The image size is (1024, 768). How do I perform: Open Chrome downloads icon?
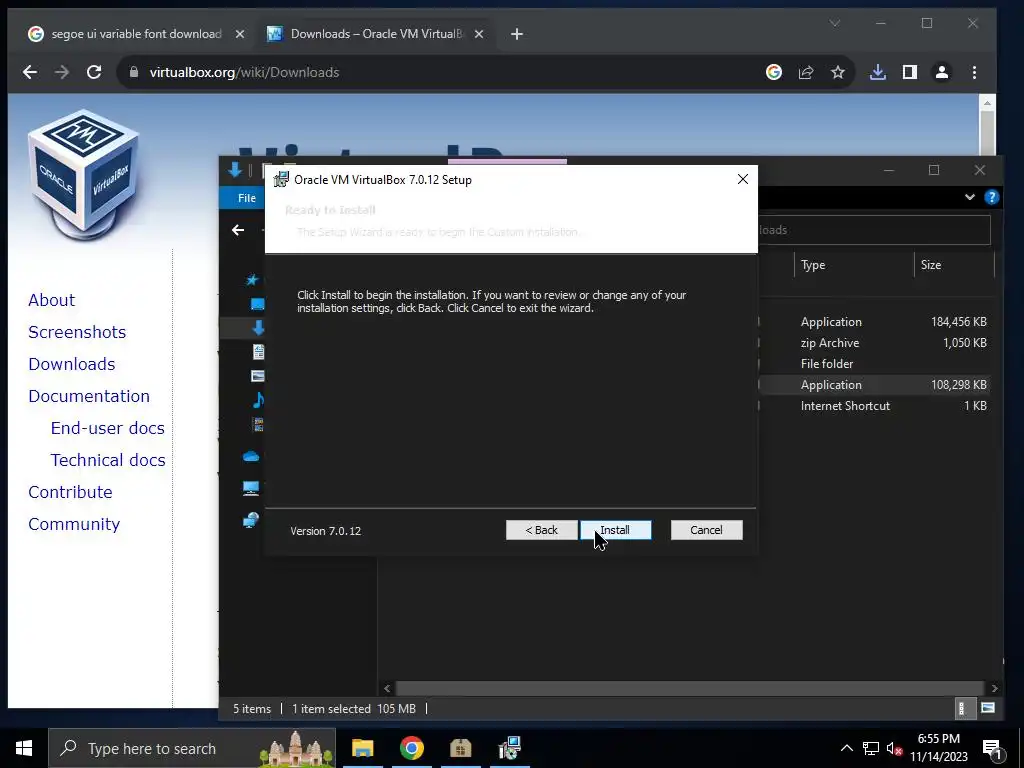(x=878, y=72)
